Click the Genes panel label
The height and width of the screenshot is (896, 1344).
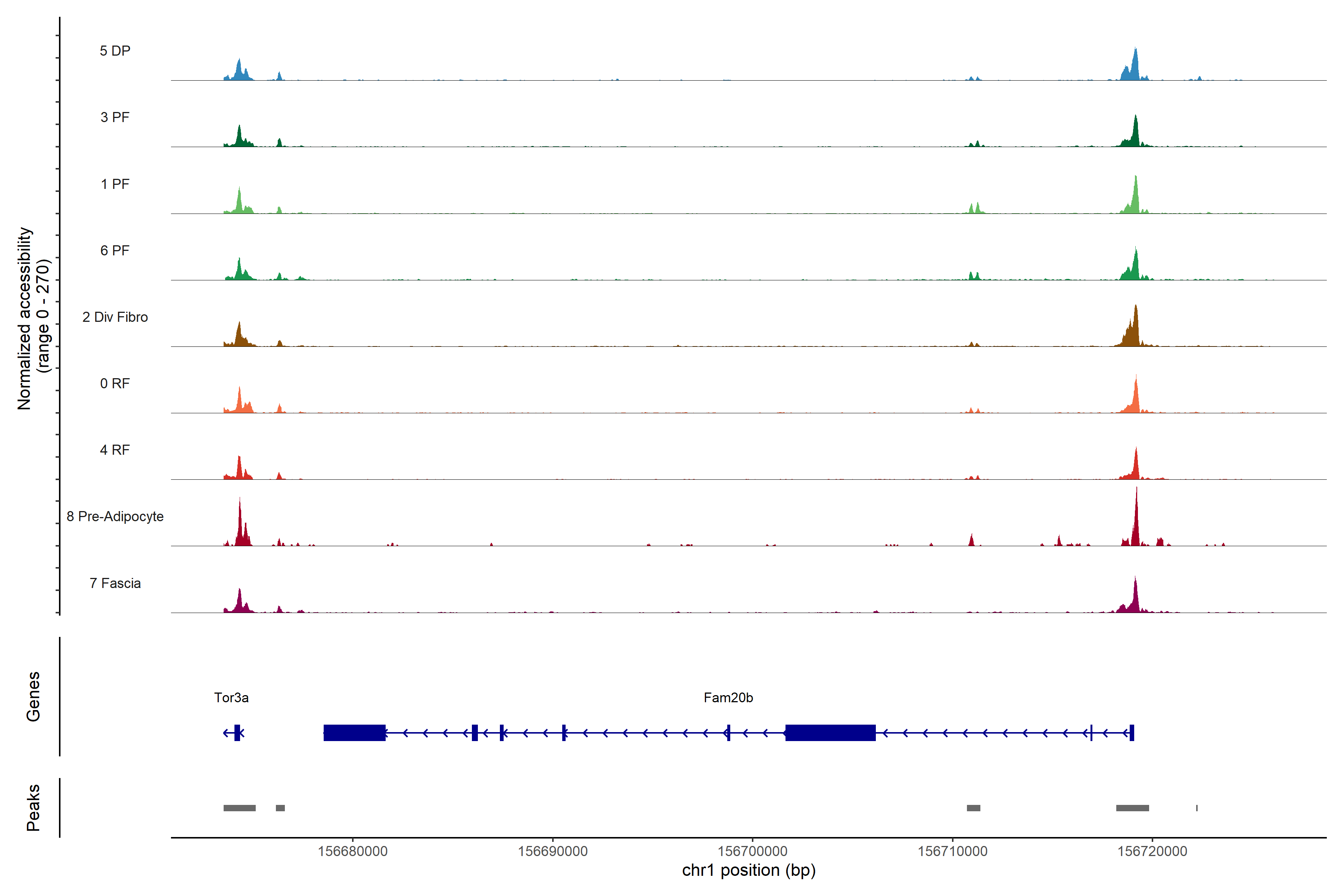[x=33, y=696]
